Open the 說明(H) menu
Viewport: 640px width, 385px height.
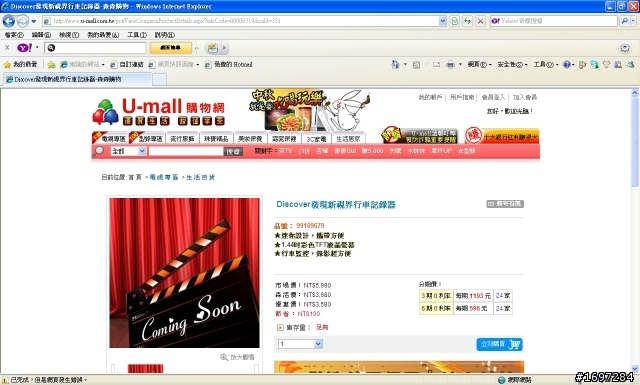tap(164, 35)
